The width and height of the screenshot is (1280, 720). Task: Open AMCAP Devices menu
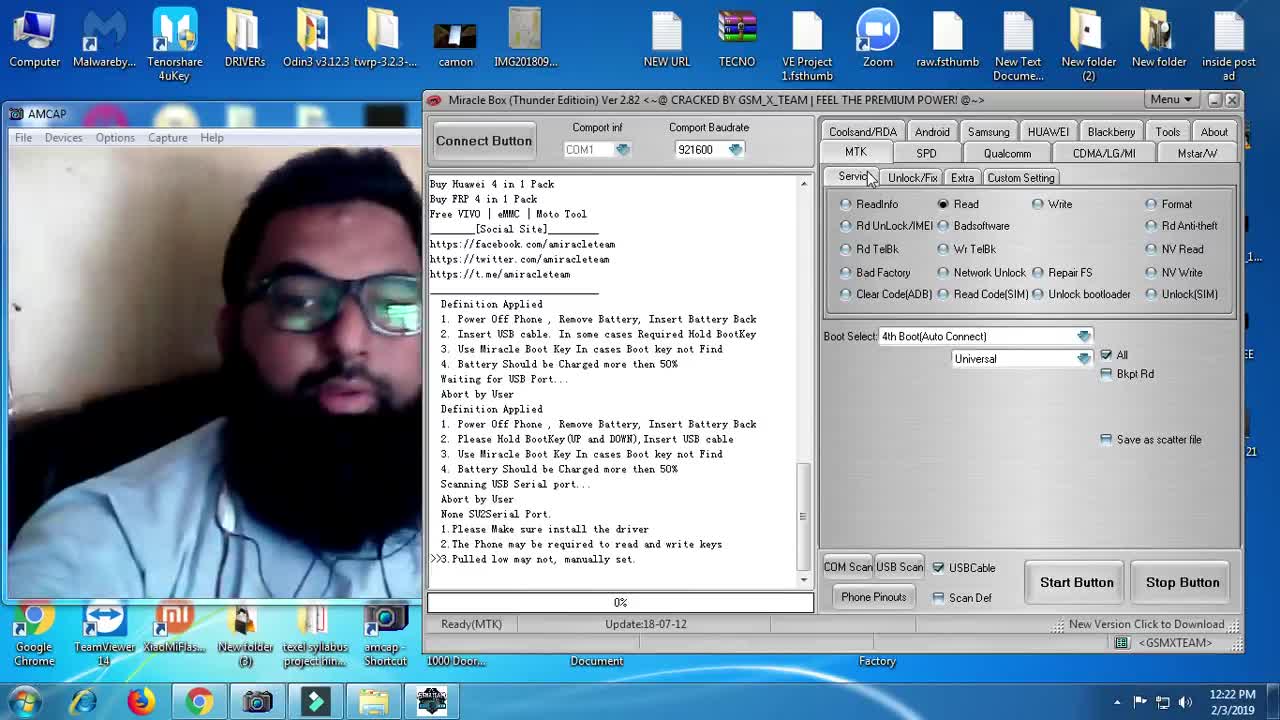click(63, 138)
